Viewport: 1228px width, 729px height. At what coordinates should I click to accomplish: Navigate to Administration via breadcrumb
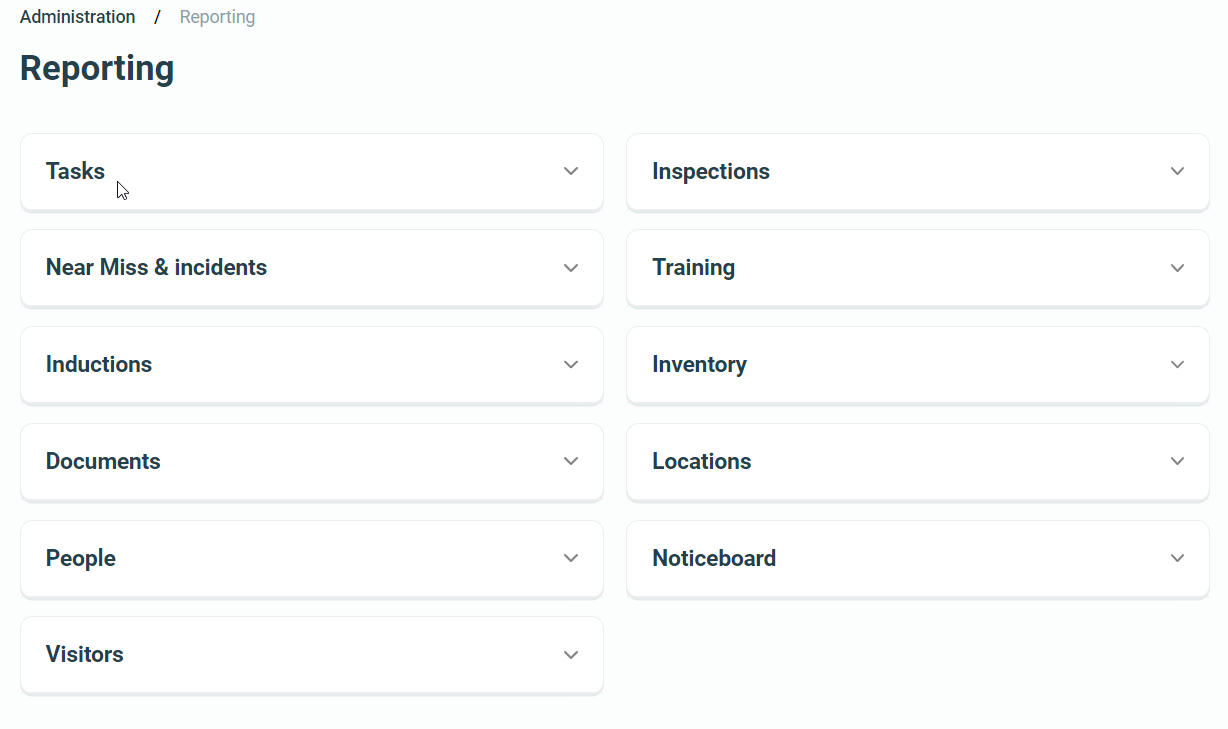[77, 16]
